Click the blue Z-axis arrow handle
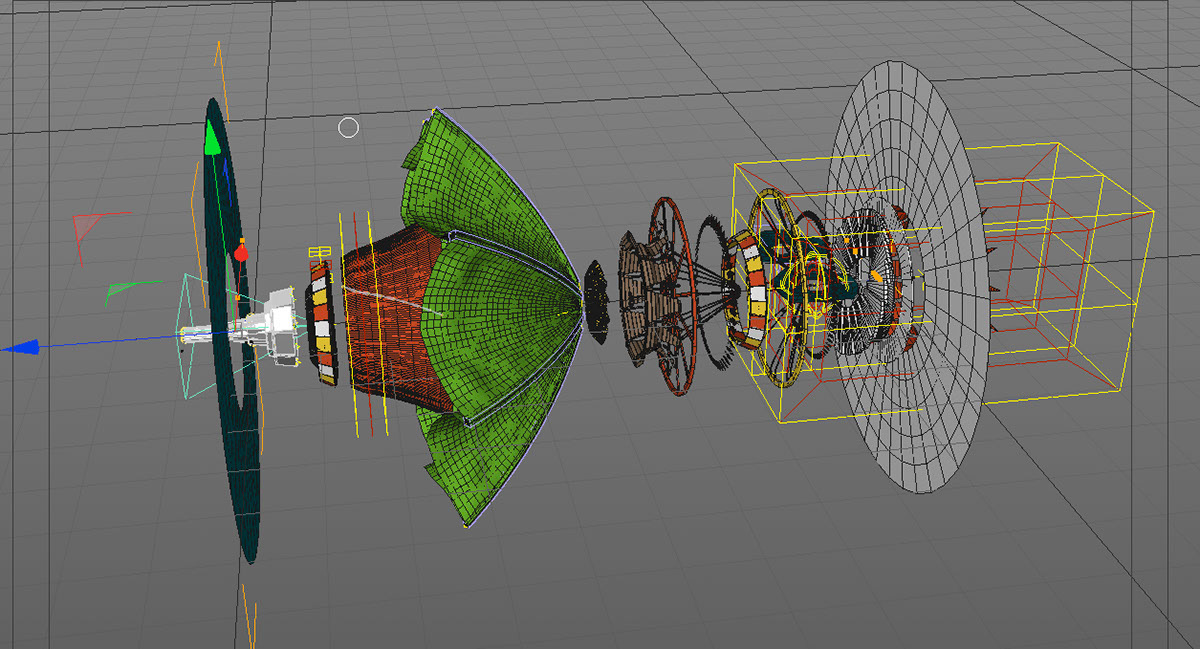Viewport: 1200px width, 649px height. [x=22, y=347]
